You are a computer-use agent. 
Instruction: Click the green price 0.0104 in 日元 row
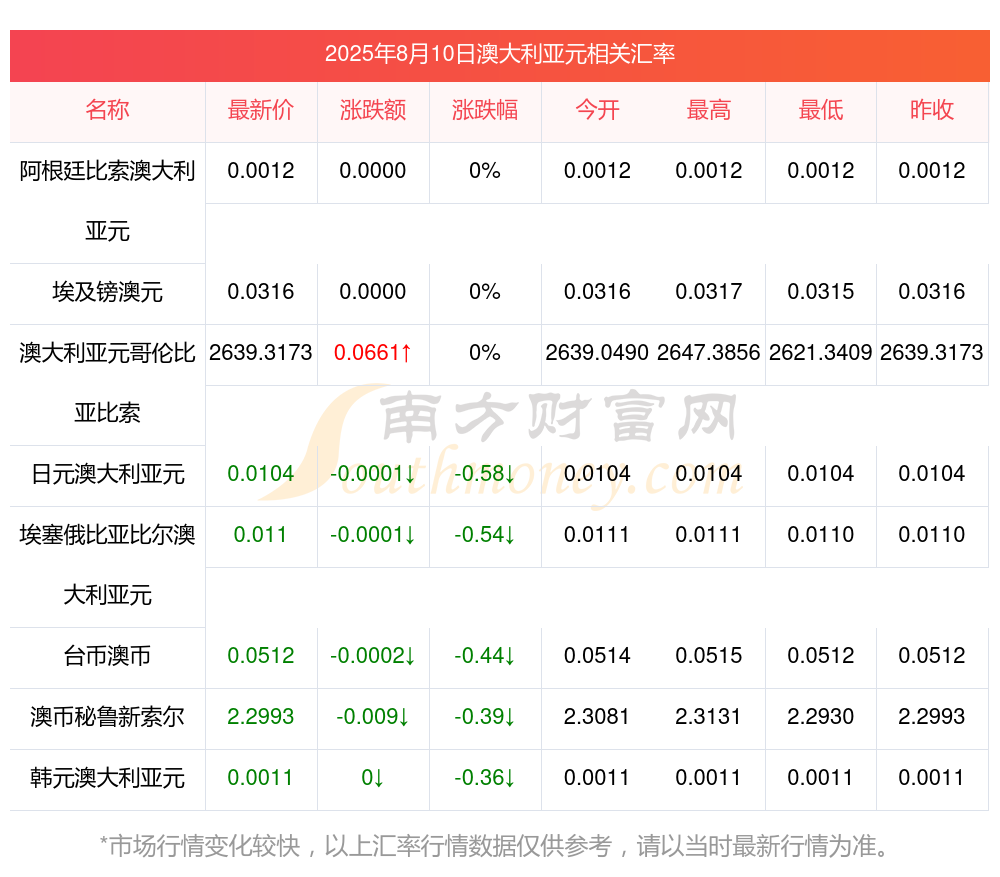click(x=261, y=474)
